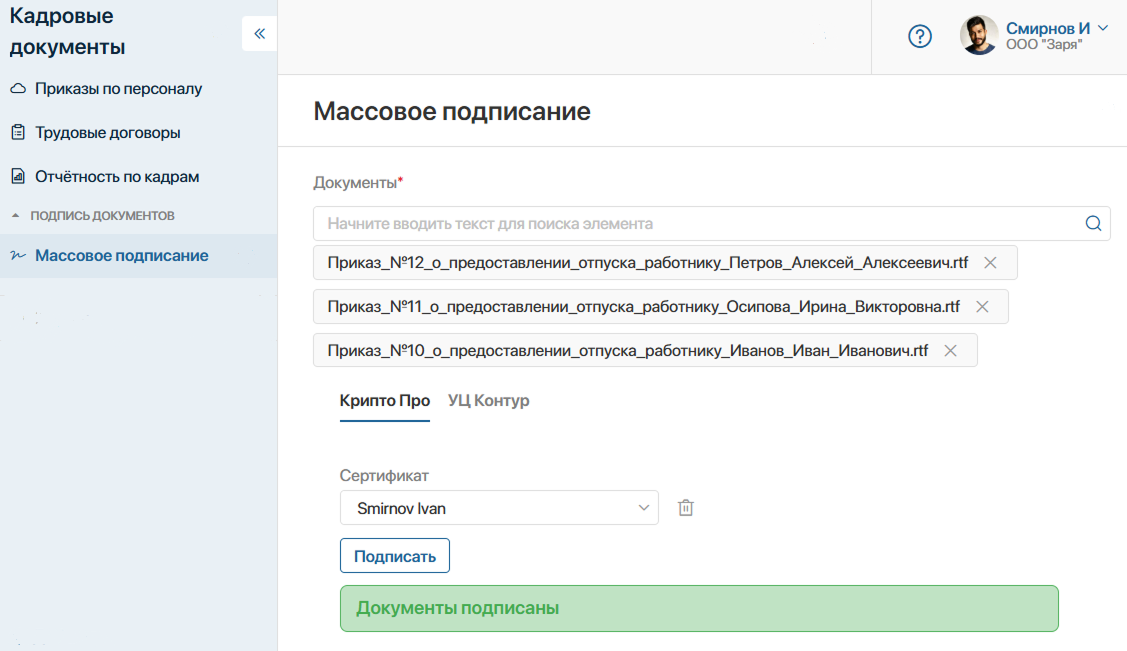
Task: Click the ООО "Заря" company label
Action: 1044,45
